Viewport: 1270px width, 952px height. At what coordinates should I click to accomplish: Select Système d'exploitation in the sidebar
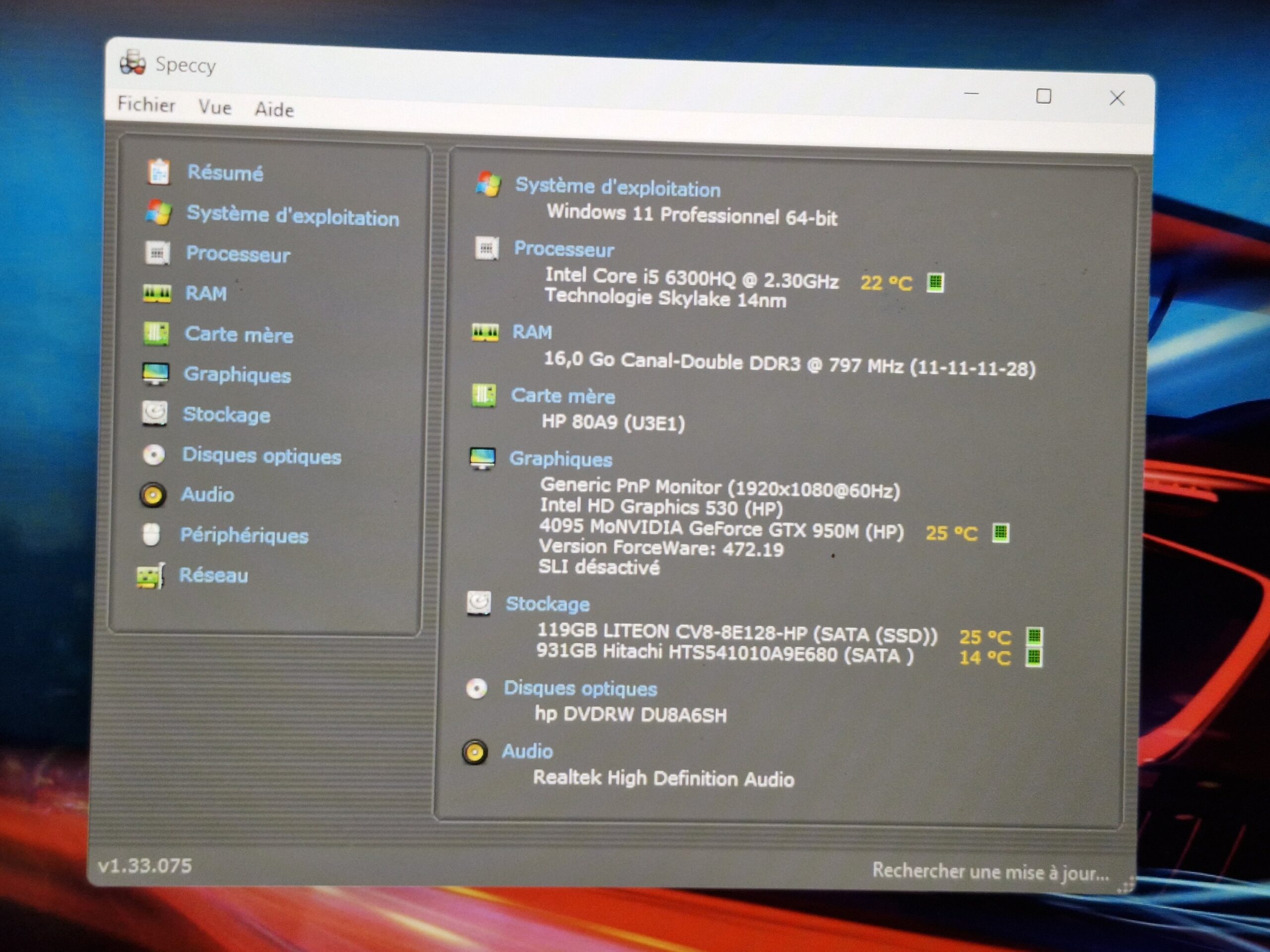[292, 216]
